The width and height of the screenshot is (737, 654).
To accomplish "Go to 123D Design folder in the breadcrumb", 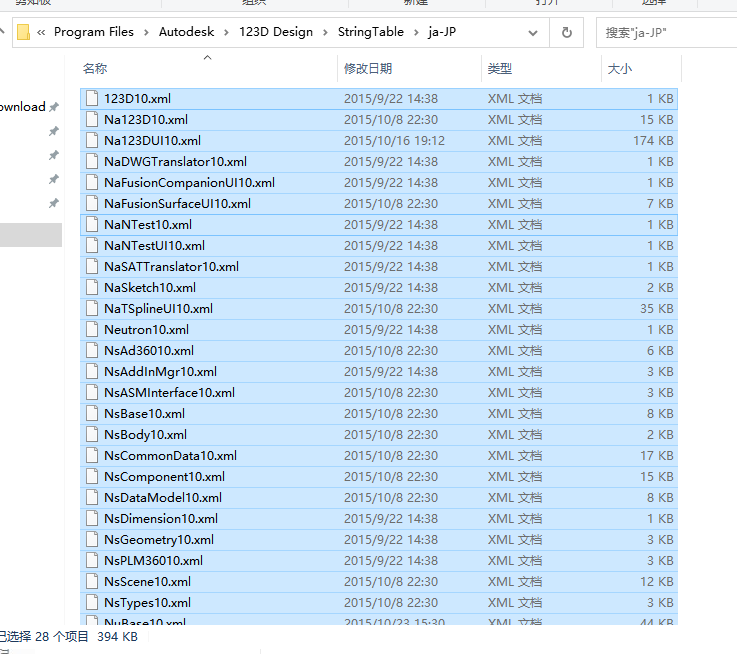I will (276, 32).
